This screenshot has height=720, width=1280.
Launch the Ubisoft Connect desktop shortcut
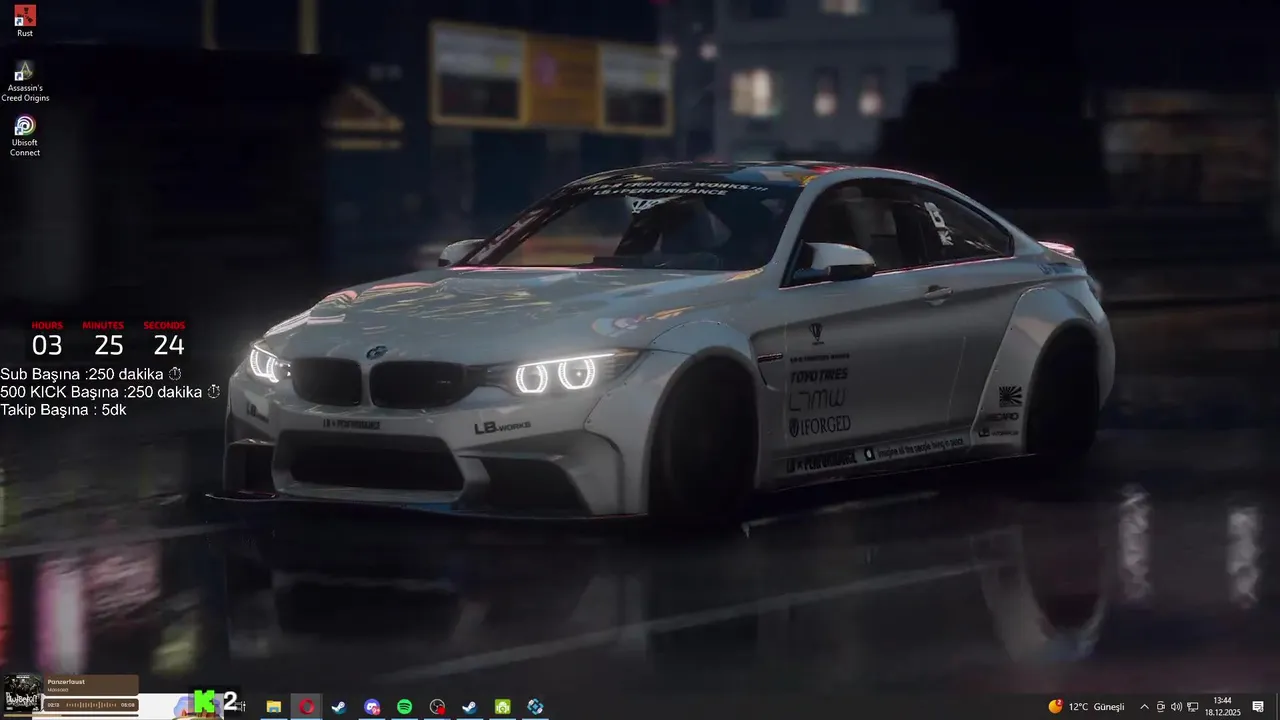[25, 135]
